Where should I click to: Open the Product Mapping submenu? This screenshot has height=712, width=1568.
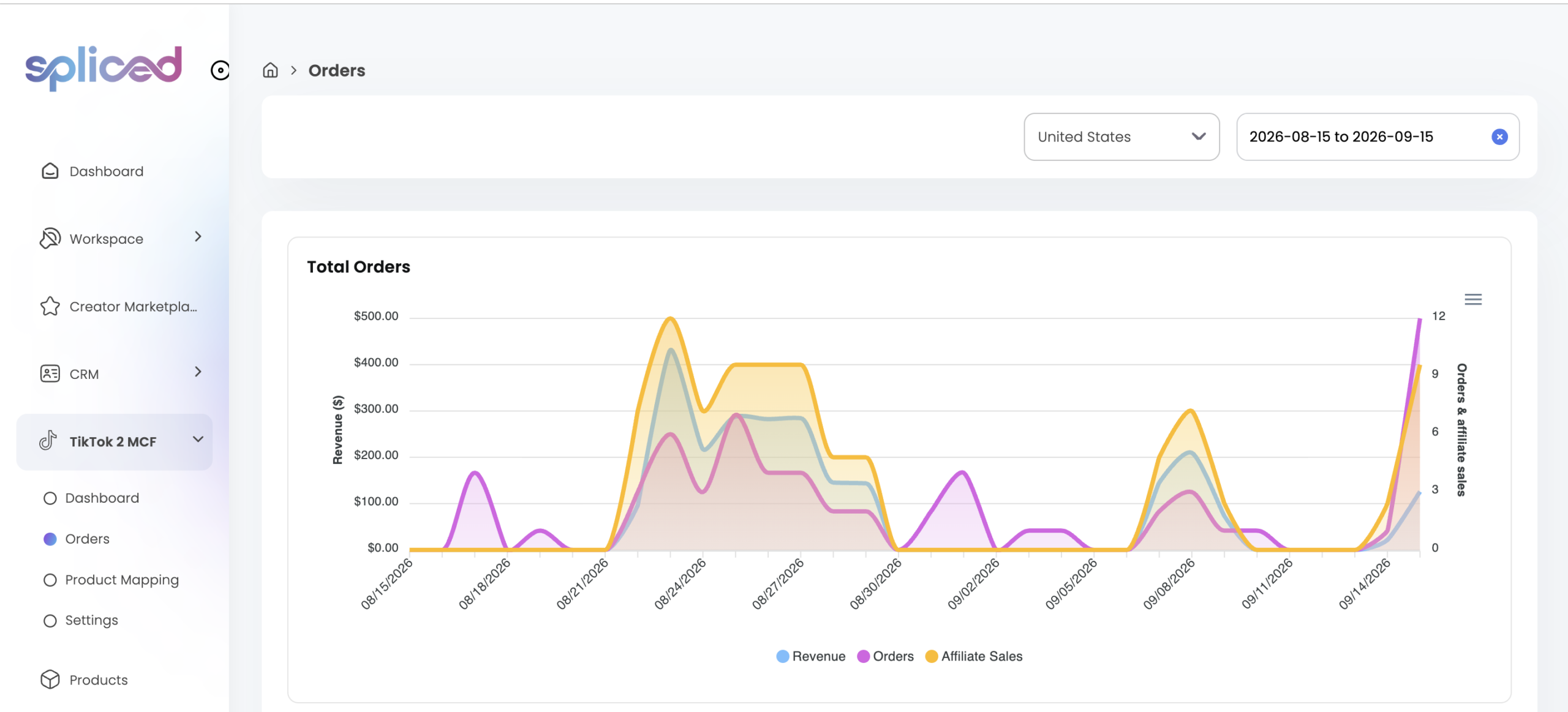[122, 580]
